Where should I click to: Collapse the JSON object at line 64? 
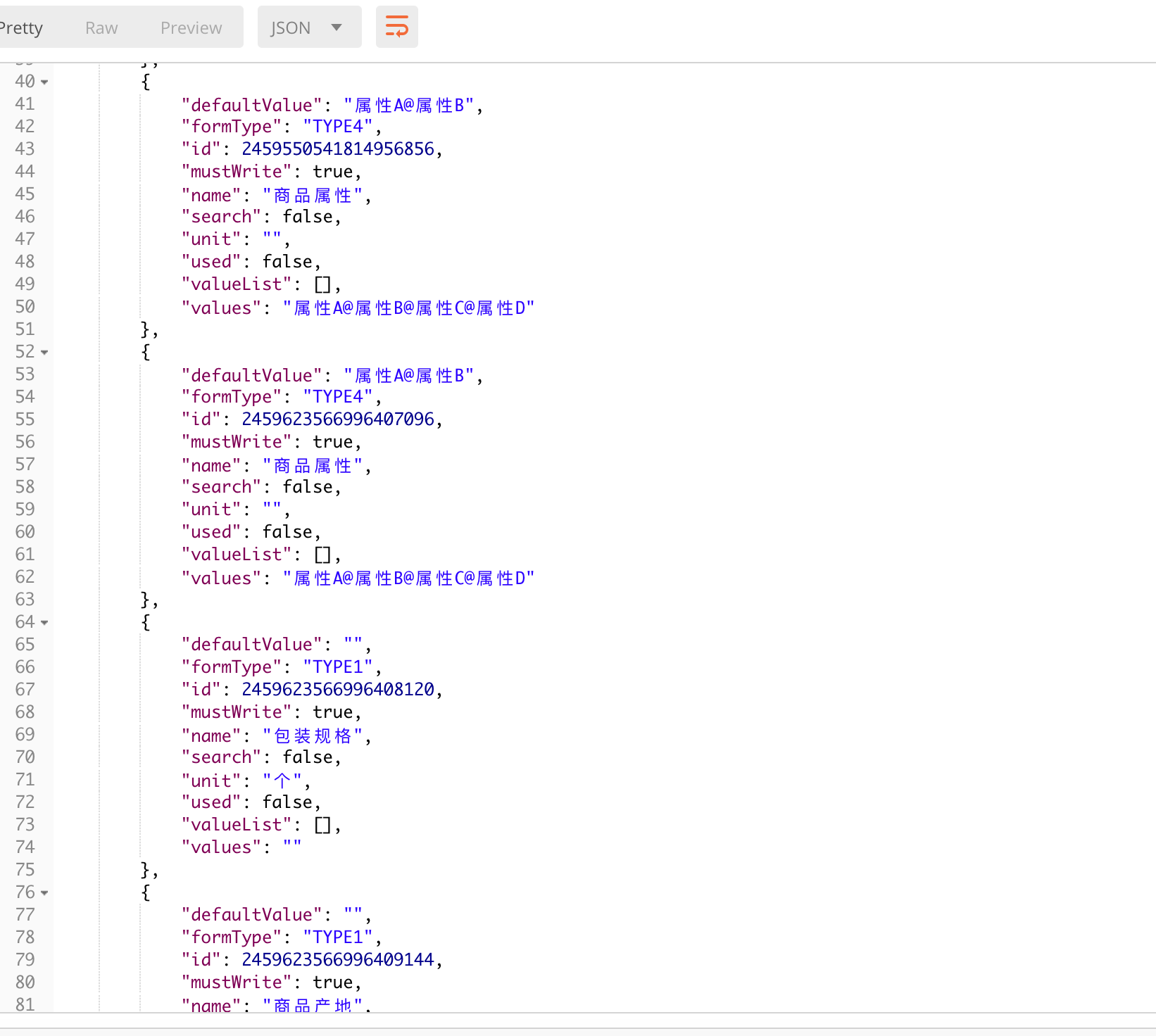click(44, 623)
